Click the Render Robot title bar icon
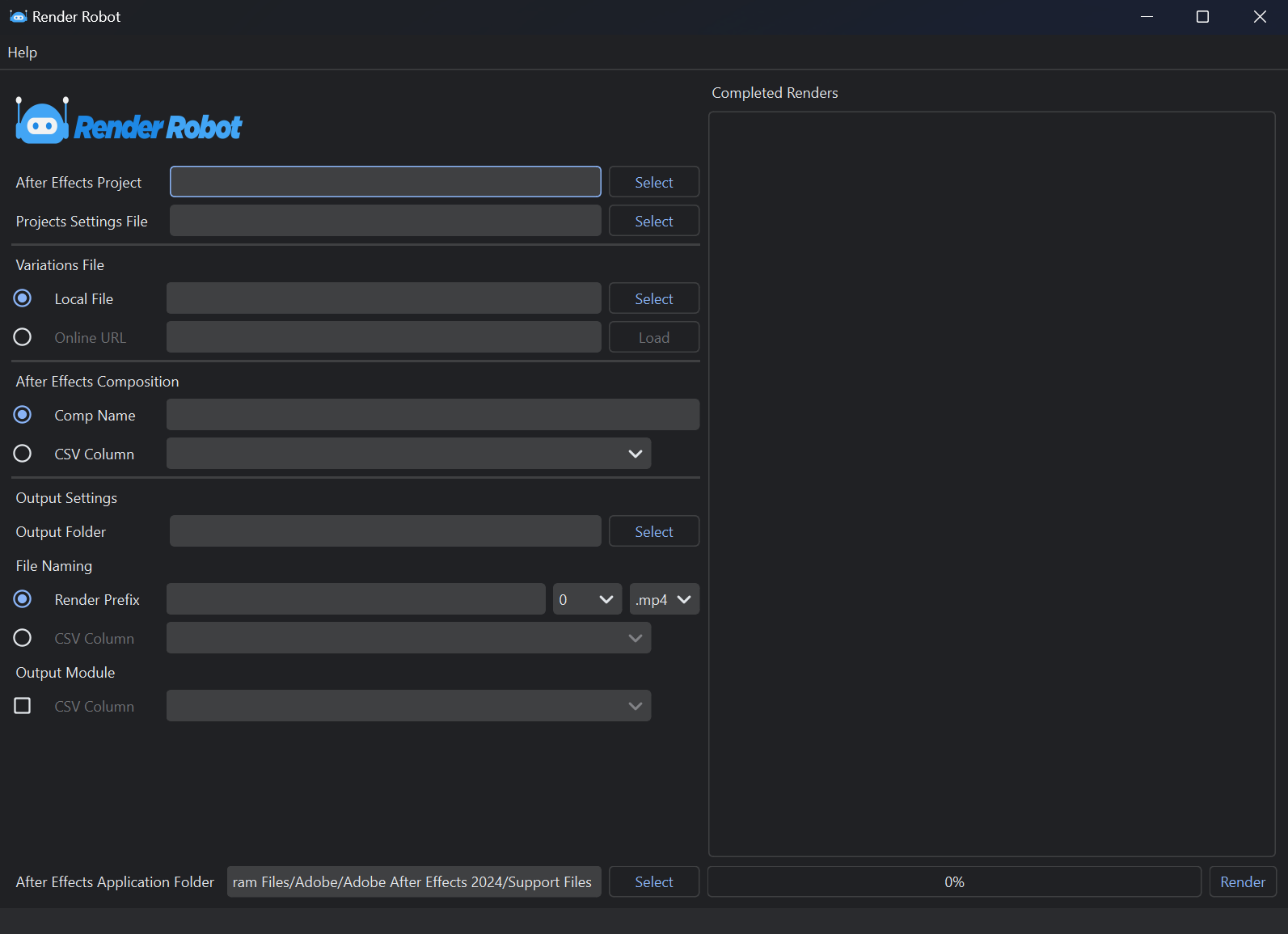 tap(18, 16)
